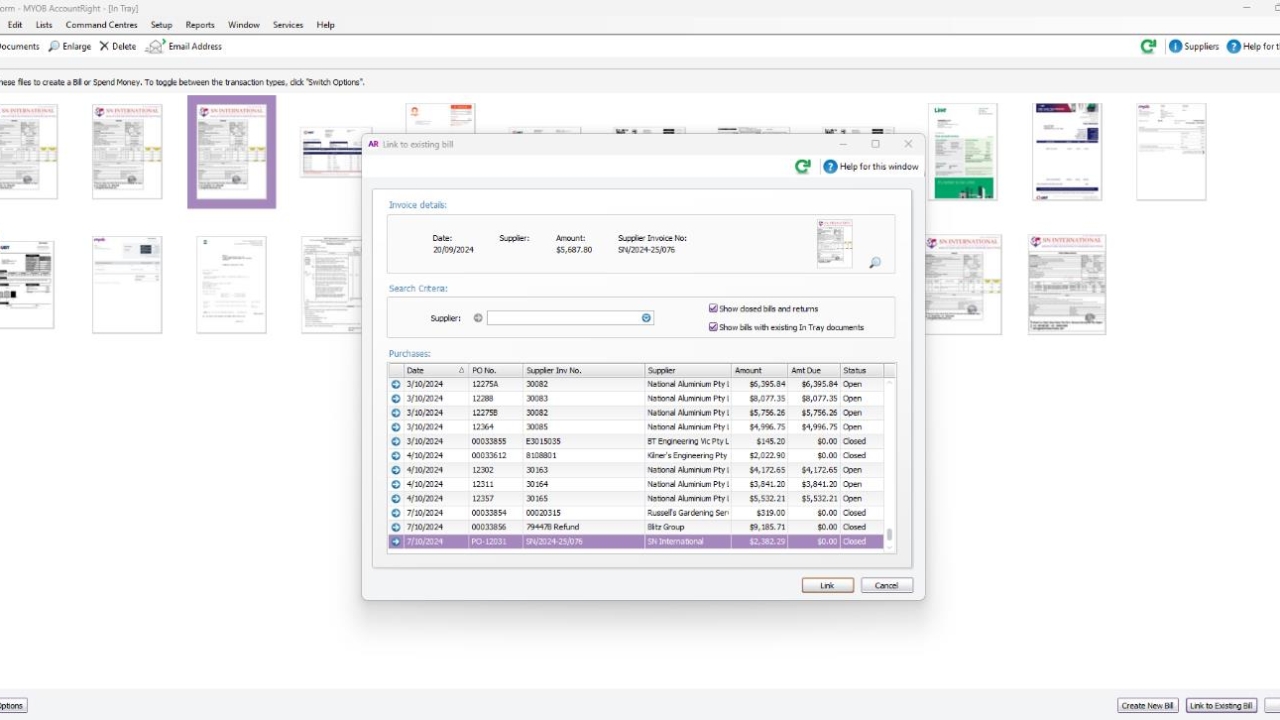Viewport: 1280px width, 720px height.
Task: Open bill arrow for PO 12311 row
Action: pyautogui.click(x=396, y=484)
